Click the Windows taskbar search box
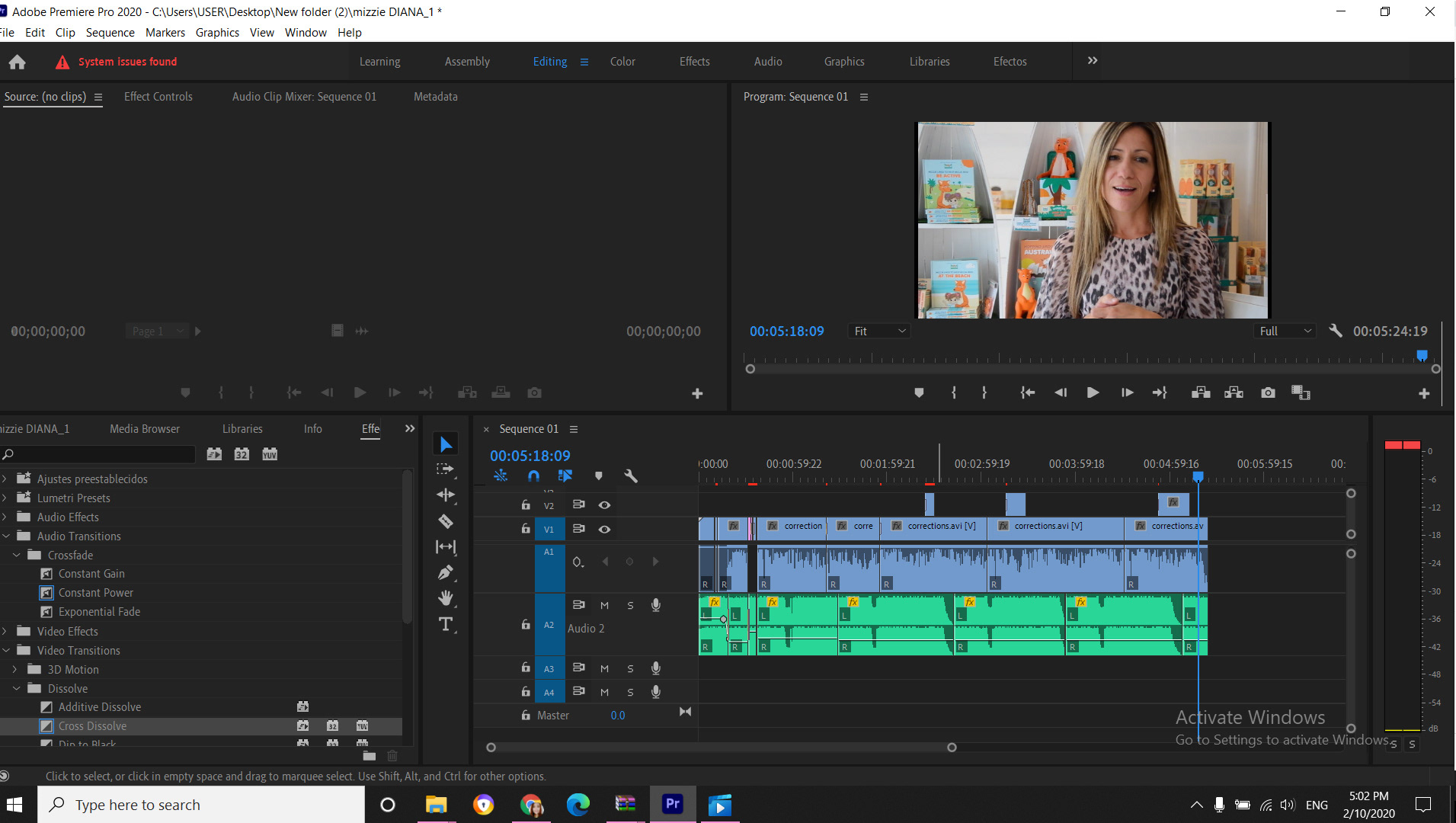The image size is (1456, 823). tap(201, 805)
